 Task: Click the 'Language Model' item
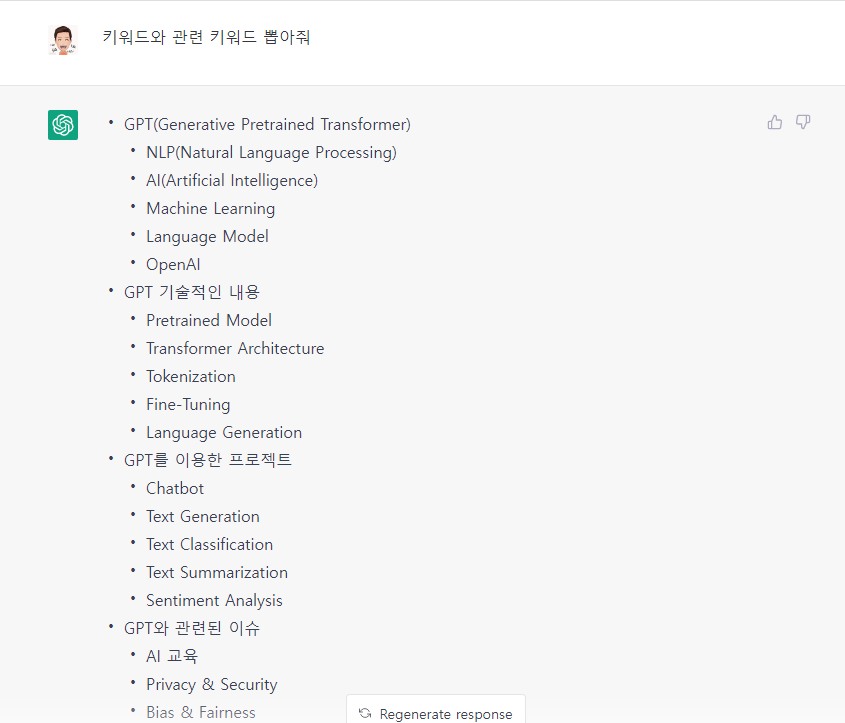click(x=207, y=237)
